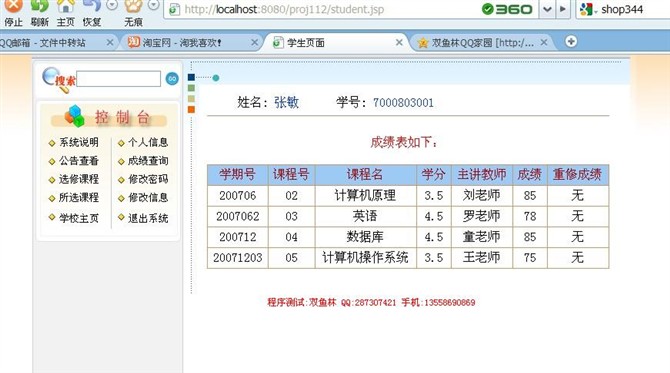Click term number 20071203 cell
Screen dimensions: 670x373
238,258
